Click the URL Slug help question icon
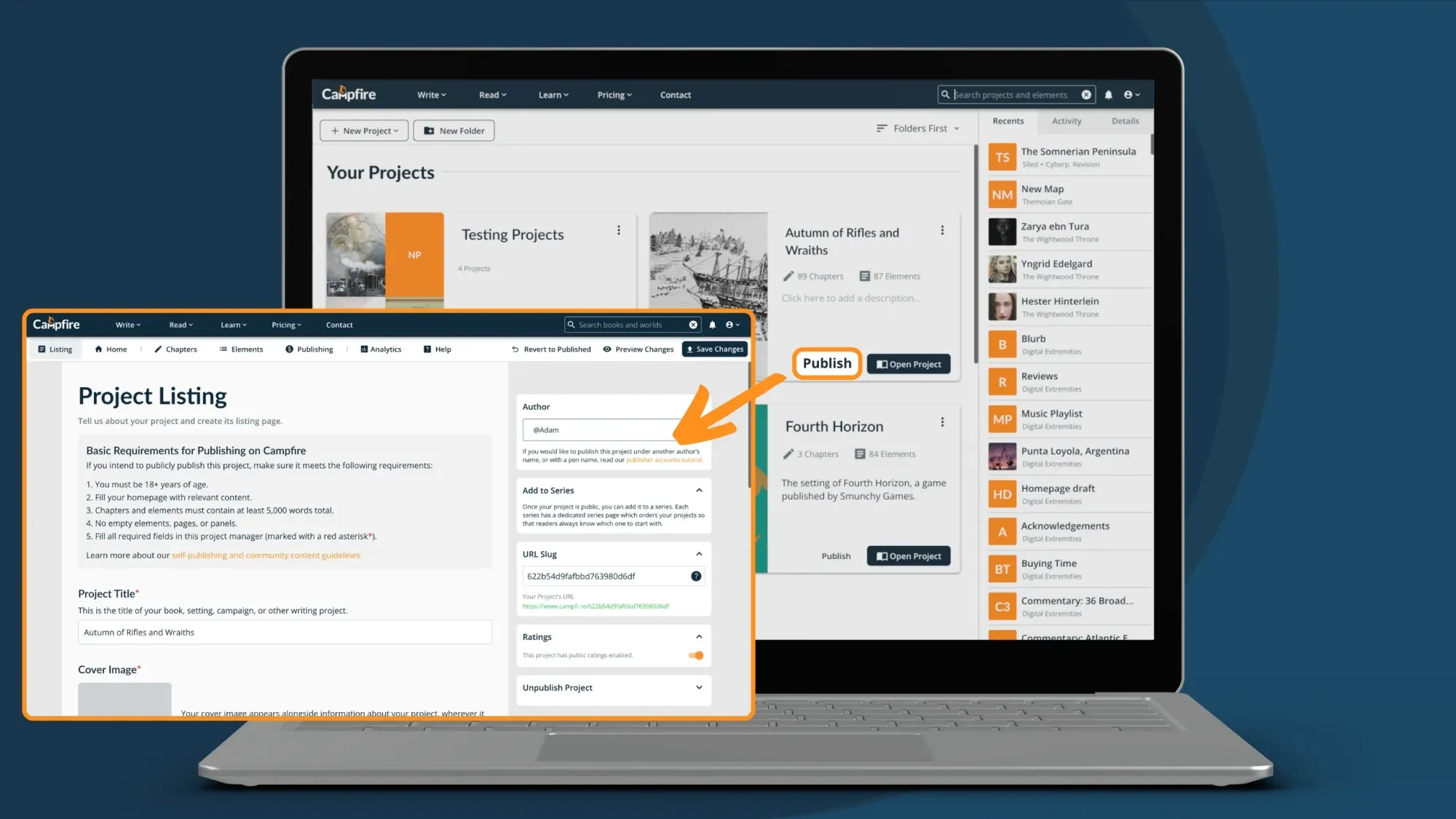 pyautogui.click(x=696, y=576)
